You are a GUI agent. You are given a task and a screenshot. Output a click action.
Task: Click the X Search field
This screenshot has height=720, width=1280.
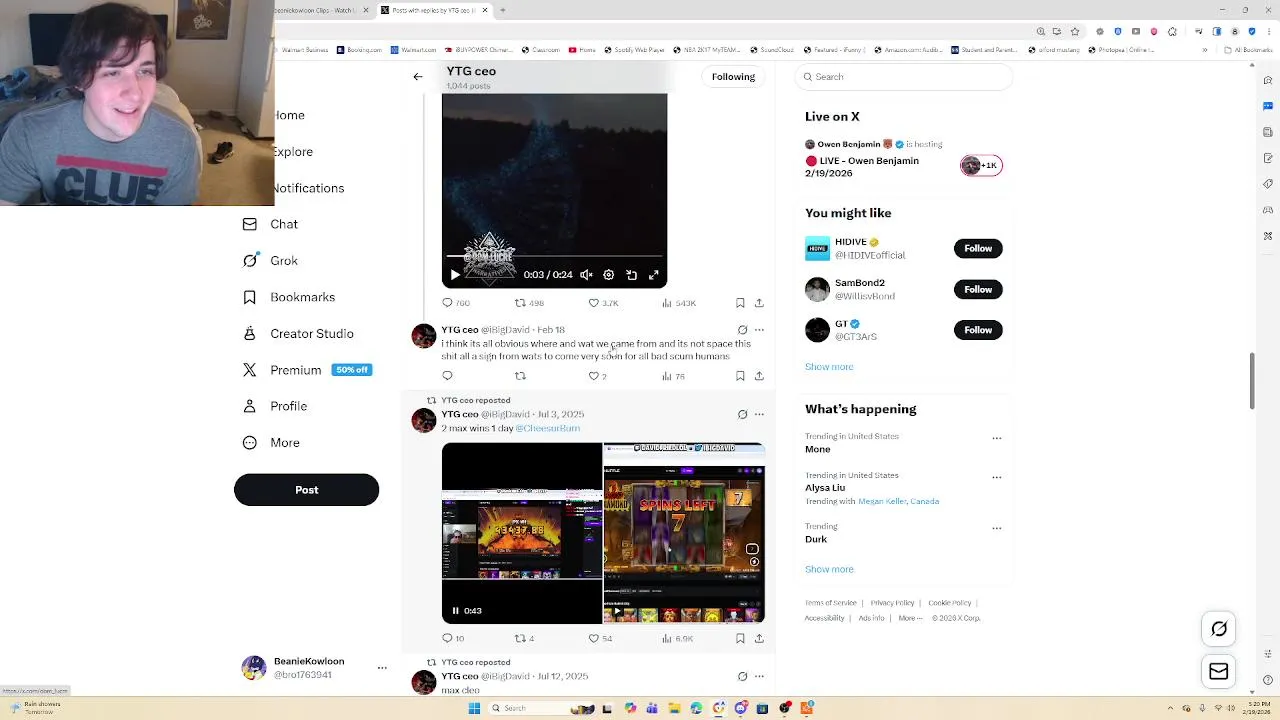(x=905, y=77)
